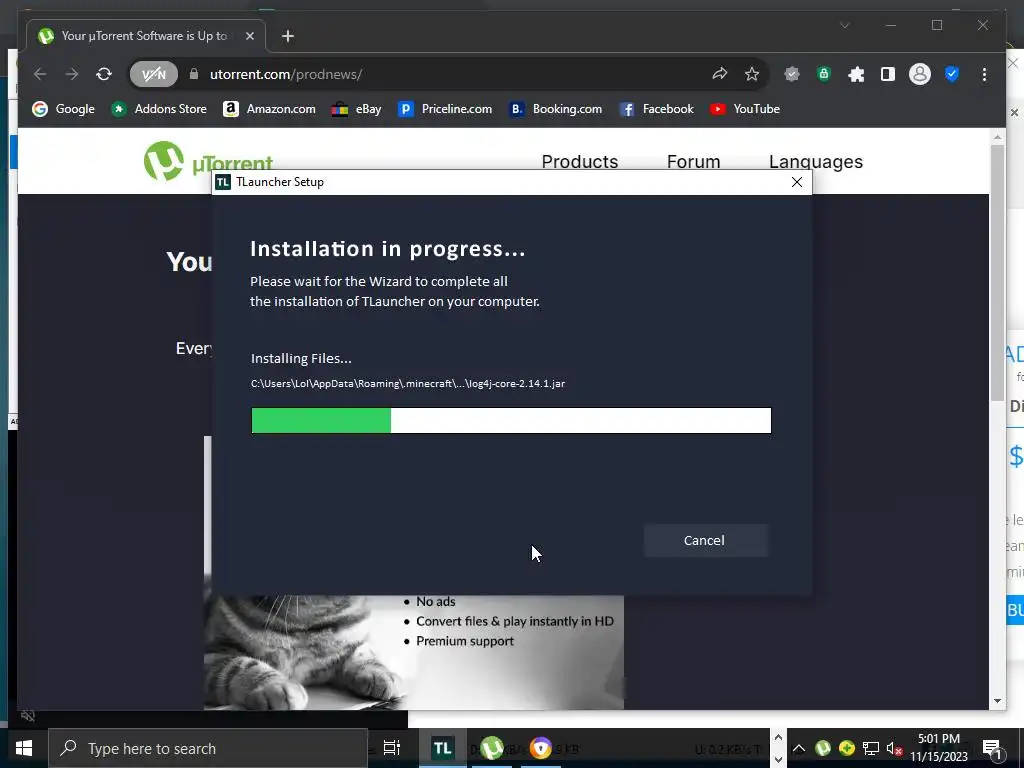1024x768 pixels.
Task: Open a new browser tab
Action: coord(288,36)
